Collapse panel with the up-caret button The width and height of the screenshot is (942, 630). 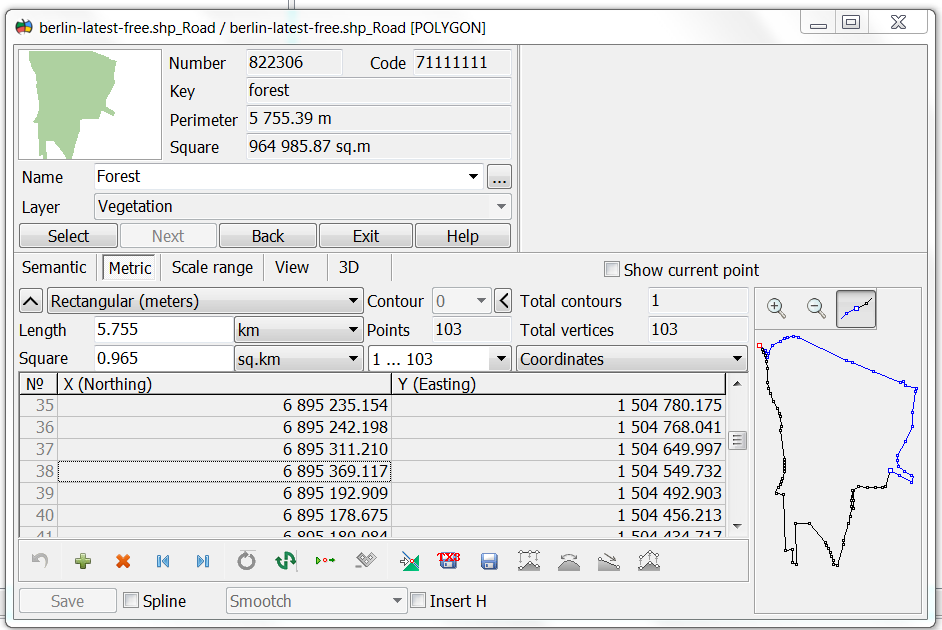[x=31, y=301]
